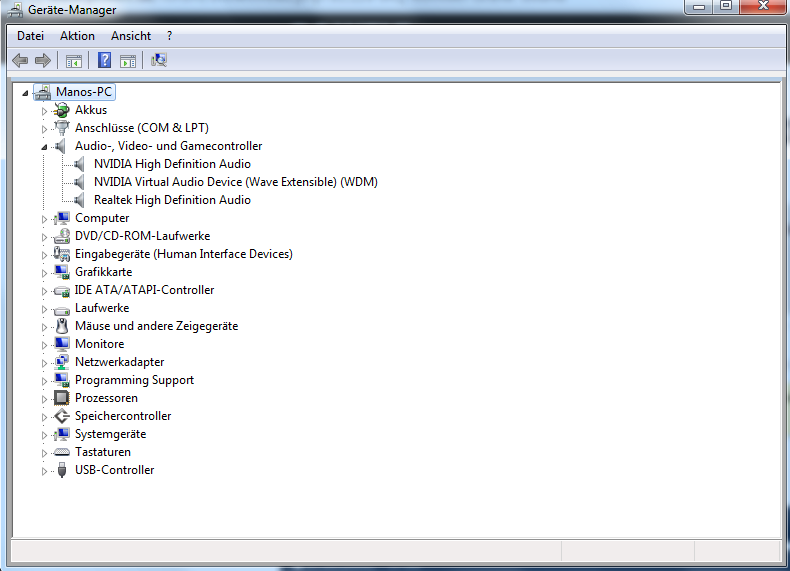This screenshot has height=571, width=790.
Task: Expand the Computer category arrow
Action: click(44, 219)
